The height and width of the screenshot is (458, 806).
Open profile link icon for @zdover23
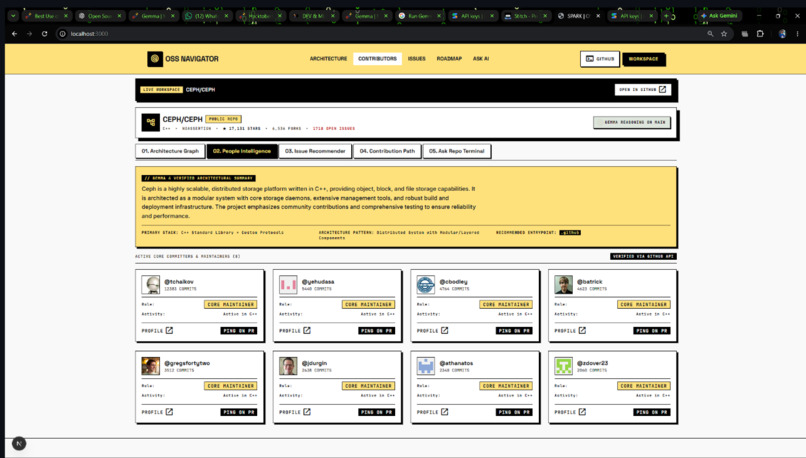[x=582, y=412]
